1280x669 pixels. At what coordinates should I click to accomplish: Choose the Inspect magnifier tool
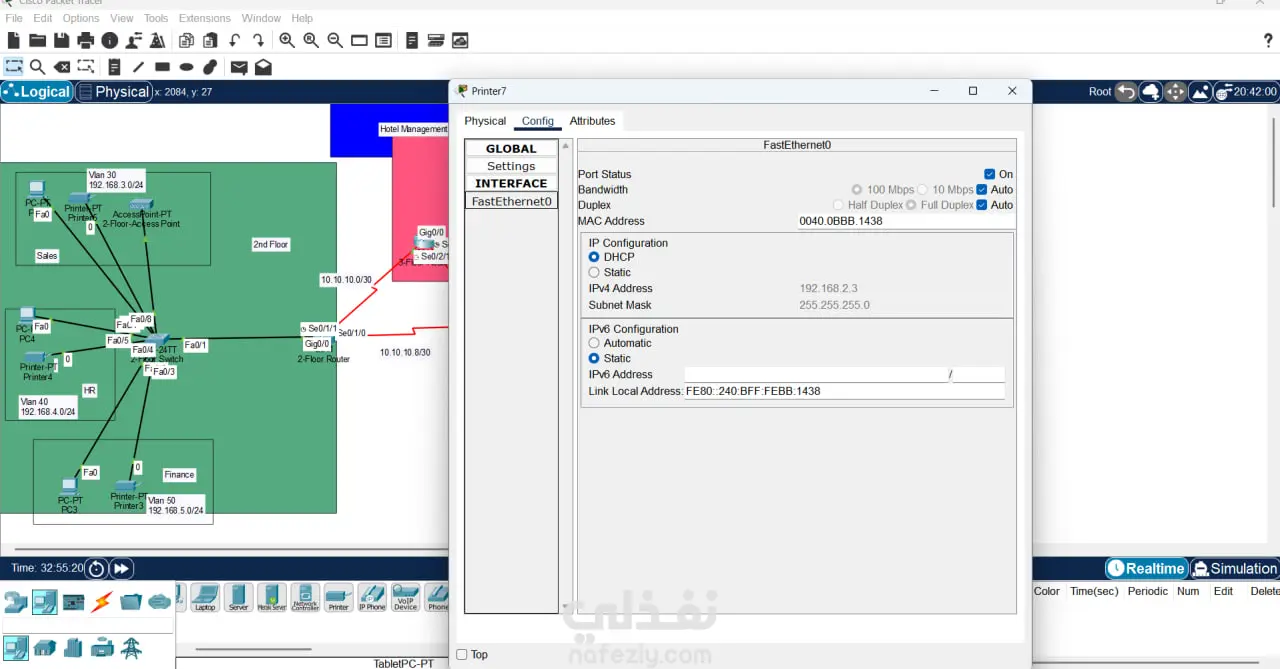pyautogui.click(x=37, y=67)
